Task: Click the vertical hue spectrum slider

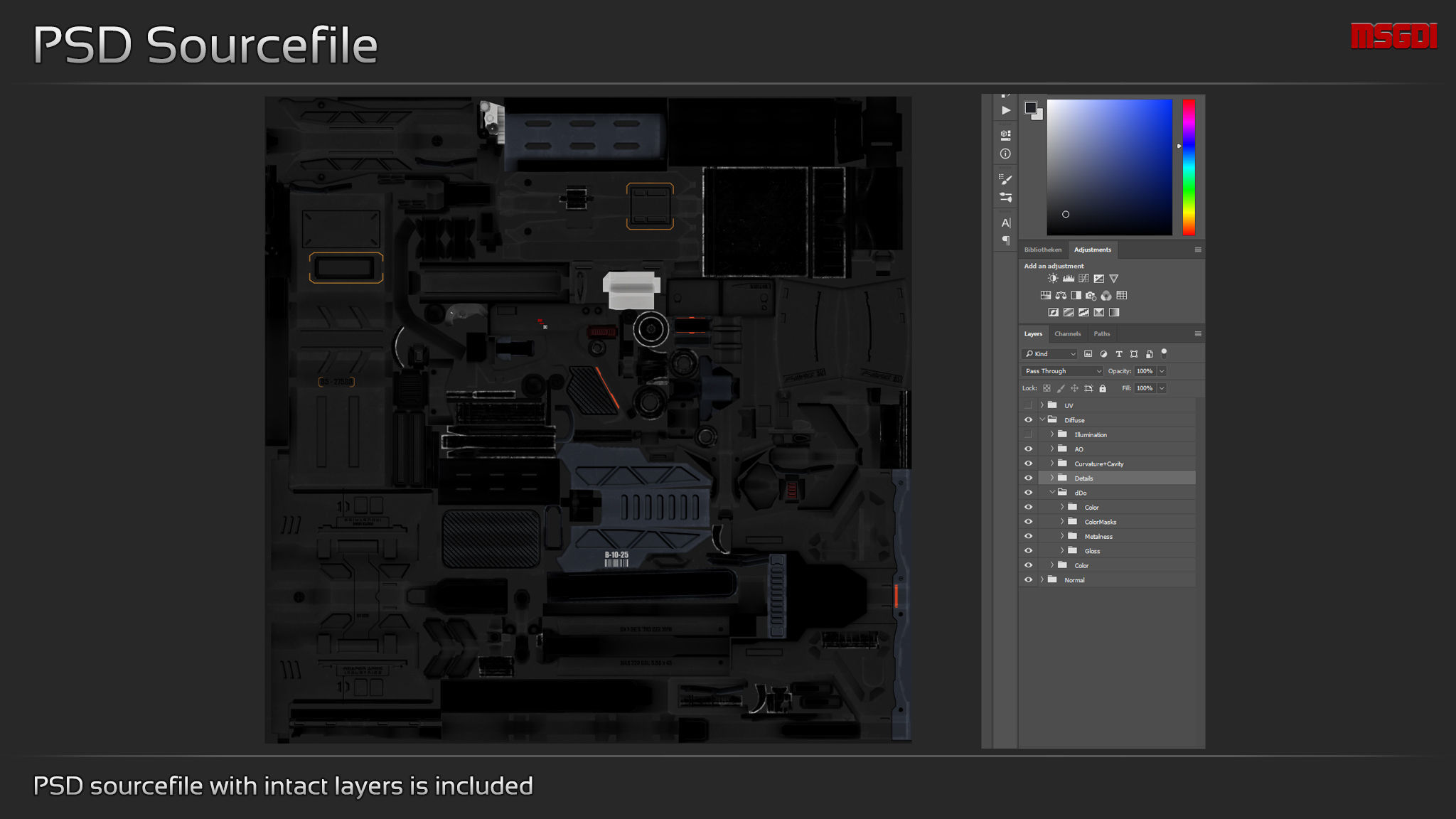Action: click(x=1188, y=168)
